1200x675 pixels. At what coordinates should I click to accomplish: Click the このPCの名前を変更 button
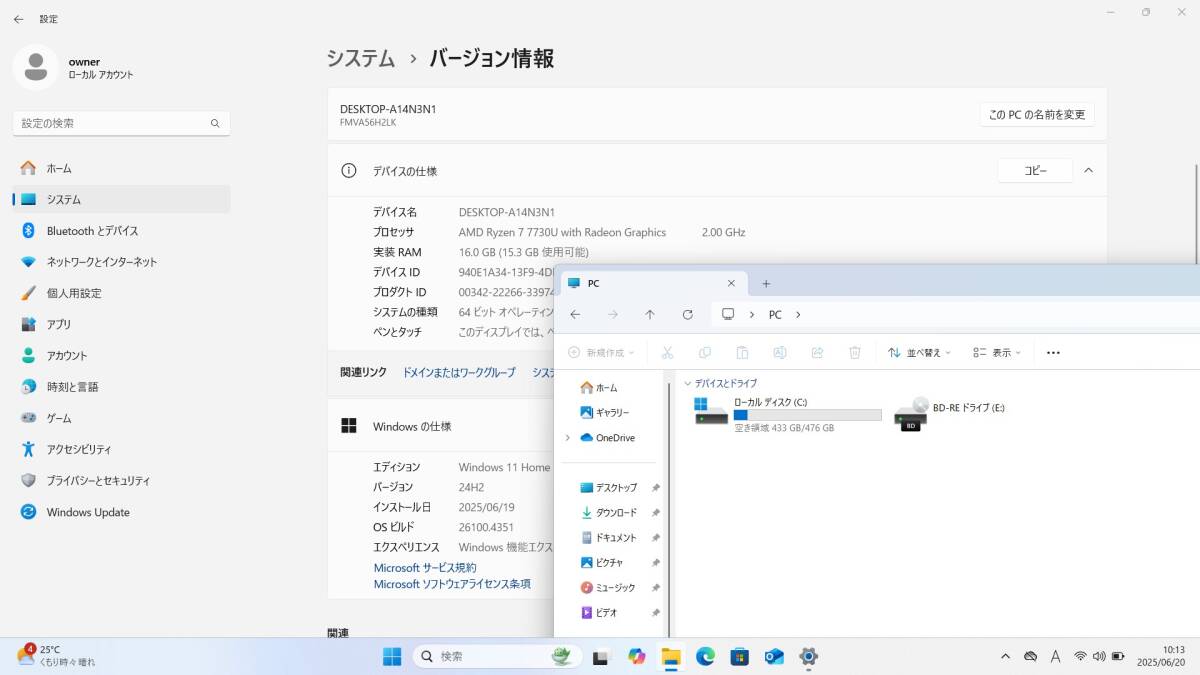1036,114
